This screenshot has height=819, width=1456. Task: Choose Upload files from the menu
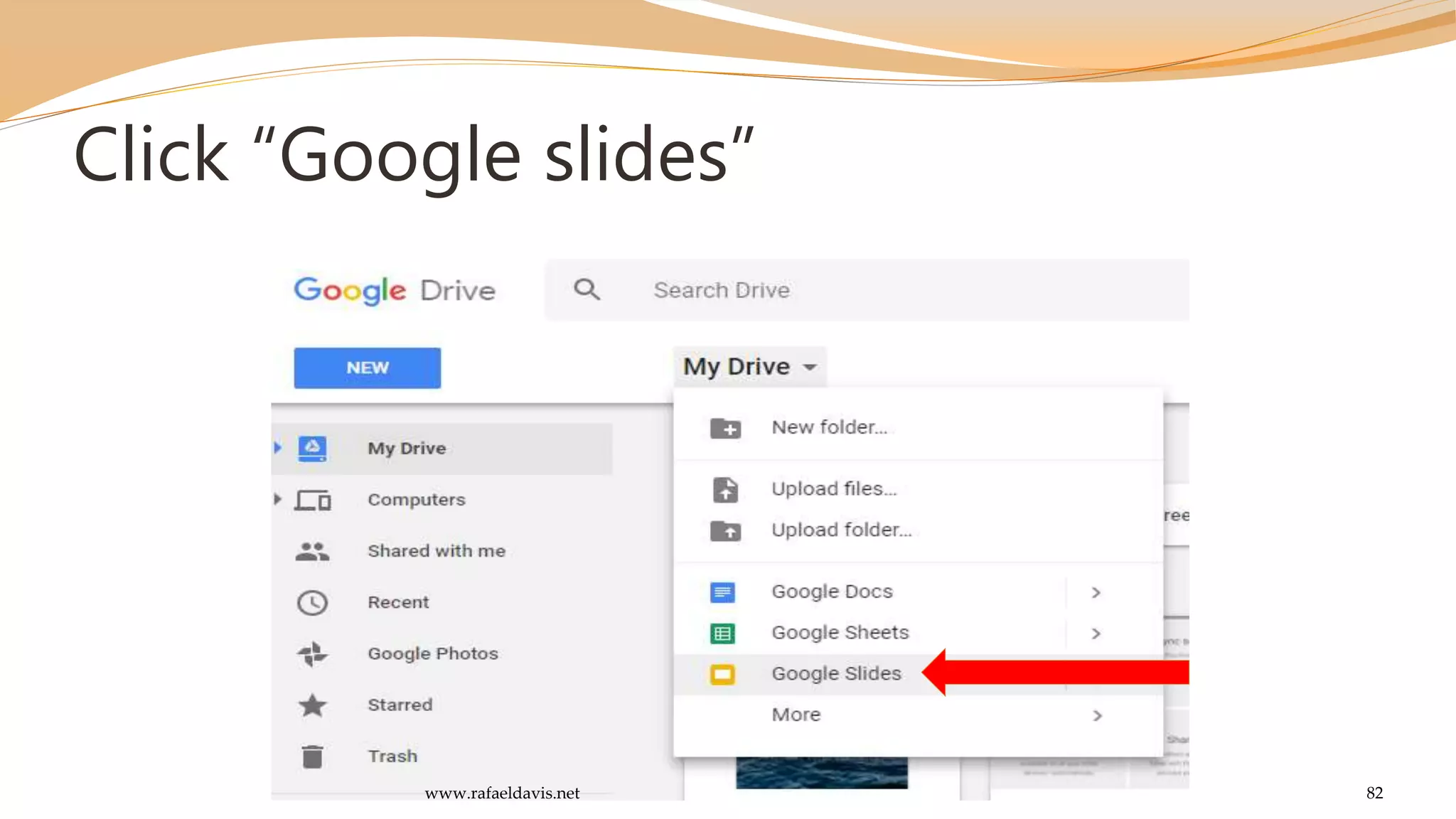click(834, 489)
